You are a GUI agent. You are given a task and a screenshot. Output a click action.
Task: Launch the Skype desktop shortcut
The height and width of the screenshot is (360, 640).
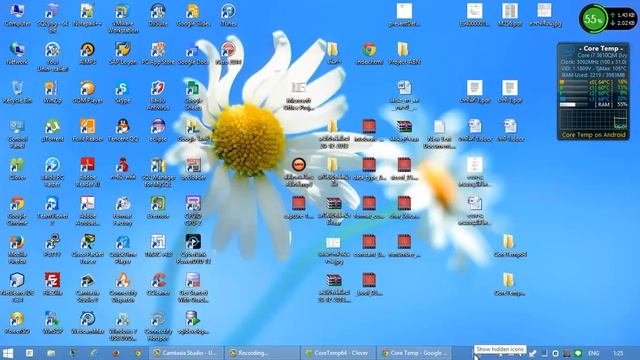tap(123, 92)
